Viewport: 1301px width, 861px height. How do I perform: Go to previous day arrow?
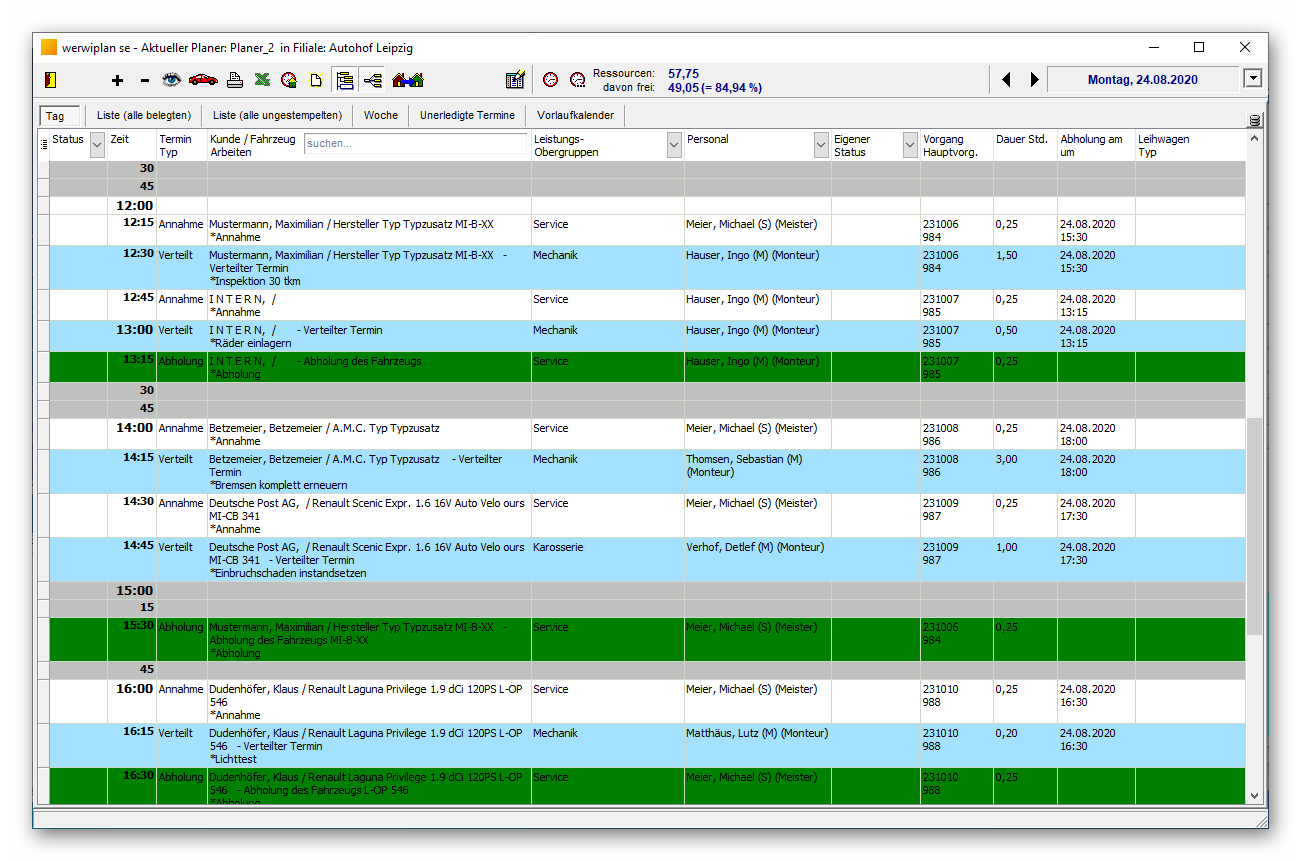(x=1006, y=80)
